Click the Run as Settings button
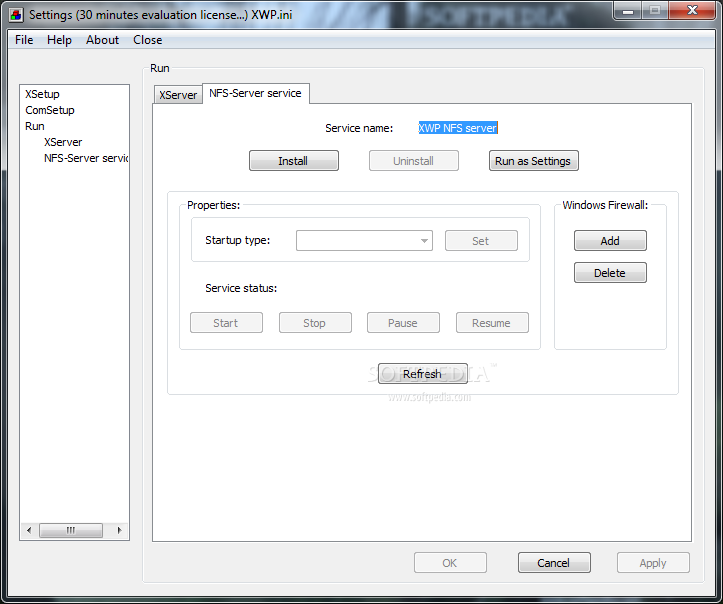Image resolution: width=723 pixels, height=604 pixels. point(533,160)
